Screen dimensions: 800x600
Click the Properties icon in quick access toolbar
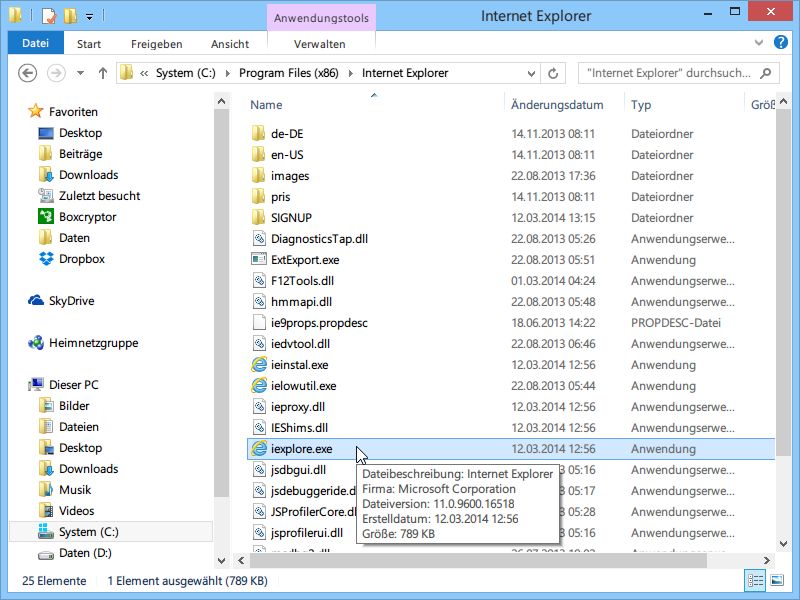[49, 16]
